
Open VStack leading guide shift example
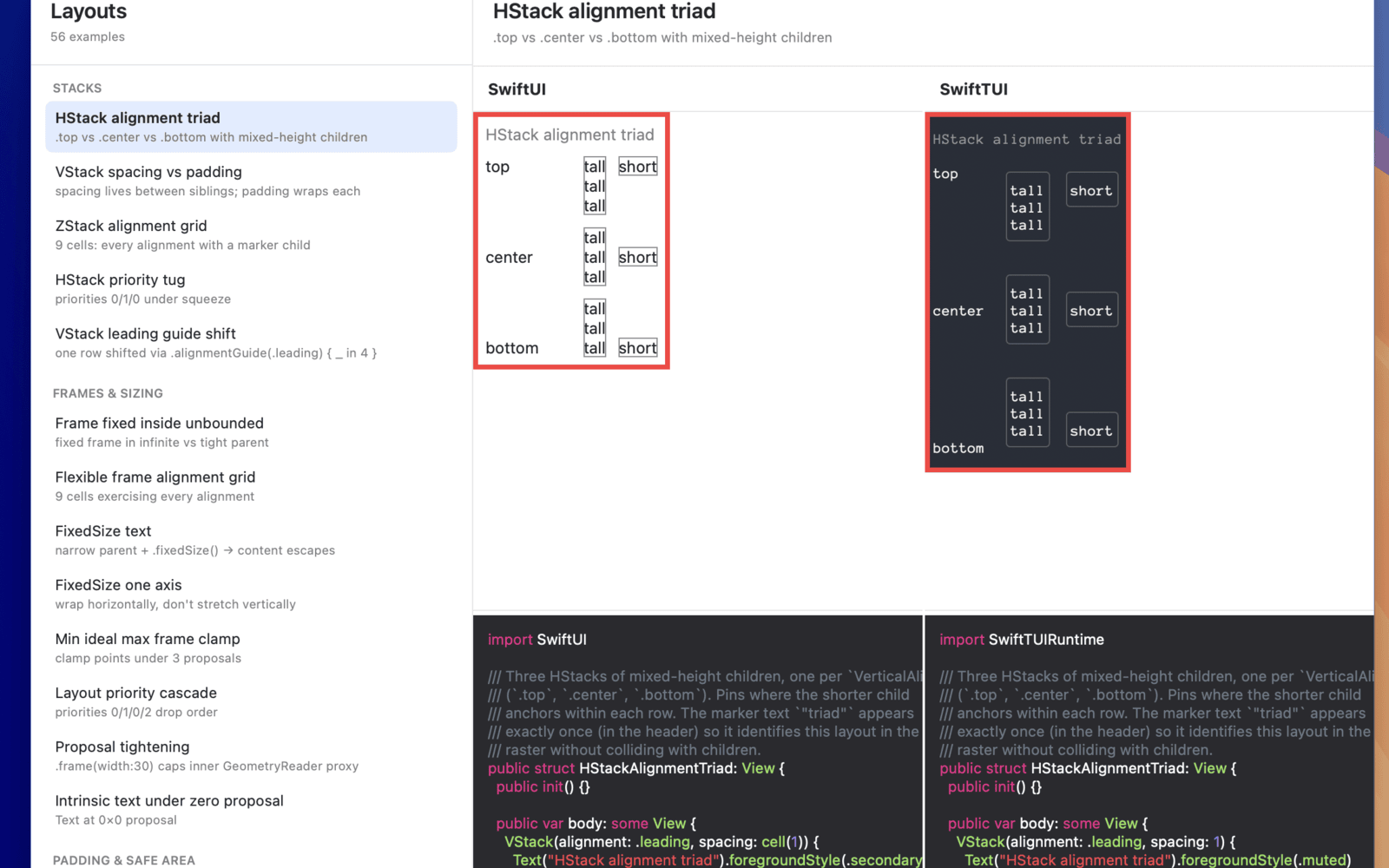251,342
